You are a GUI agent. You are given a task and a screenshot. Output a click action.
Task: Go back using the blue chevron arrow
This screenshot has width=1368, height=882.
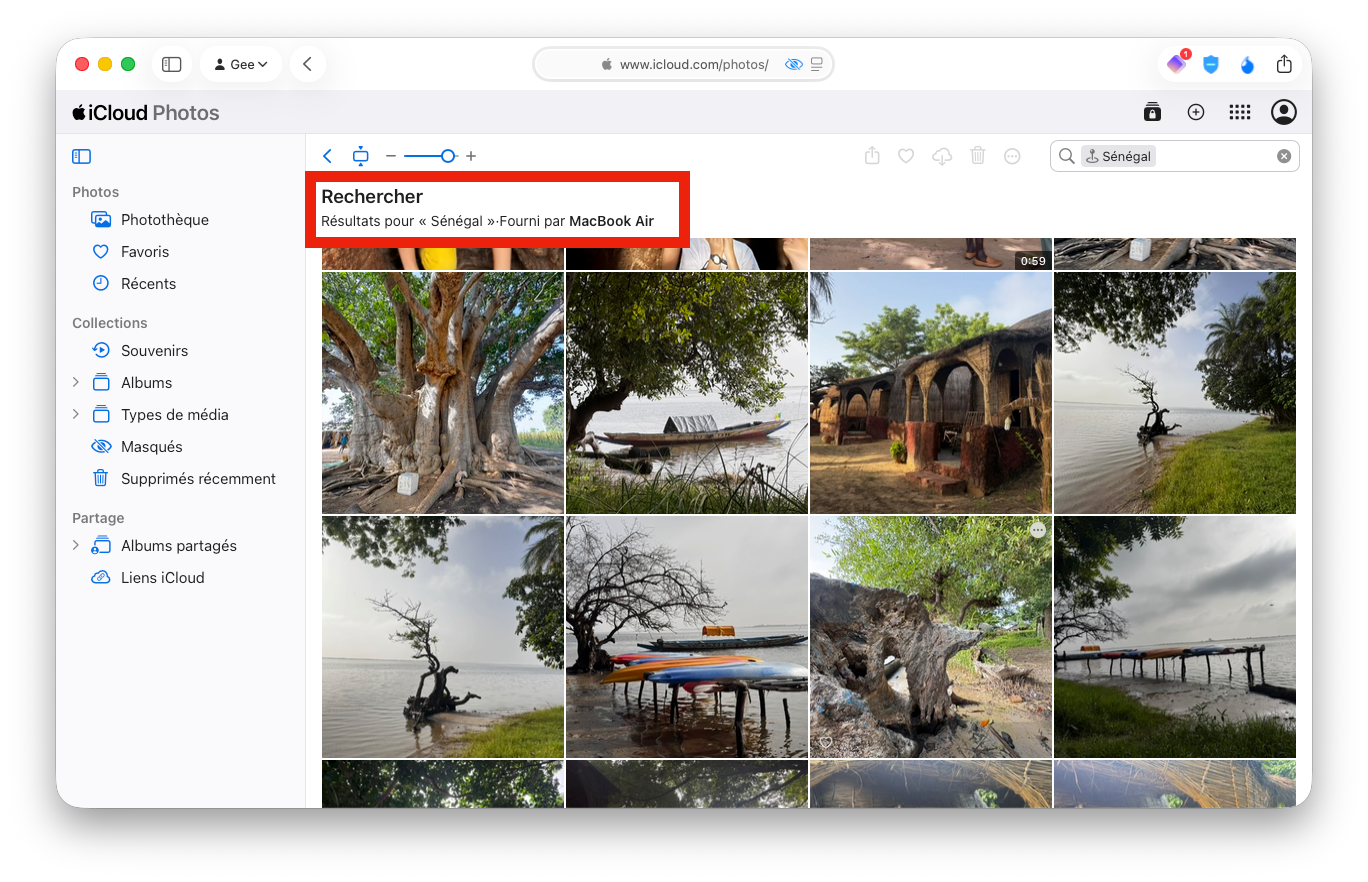pos(327,156)
